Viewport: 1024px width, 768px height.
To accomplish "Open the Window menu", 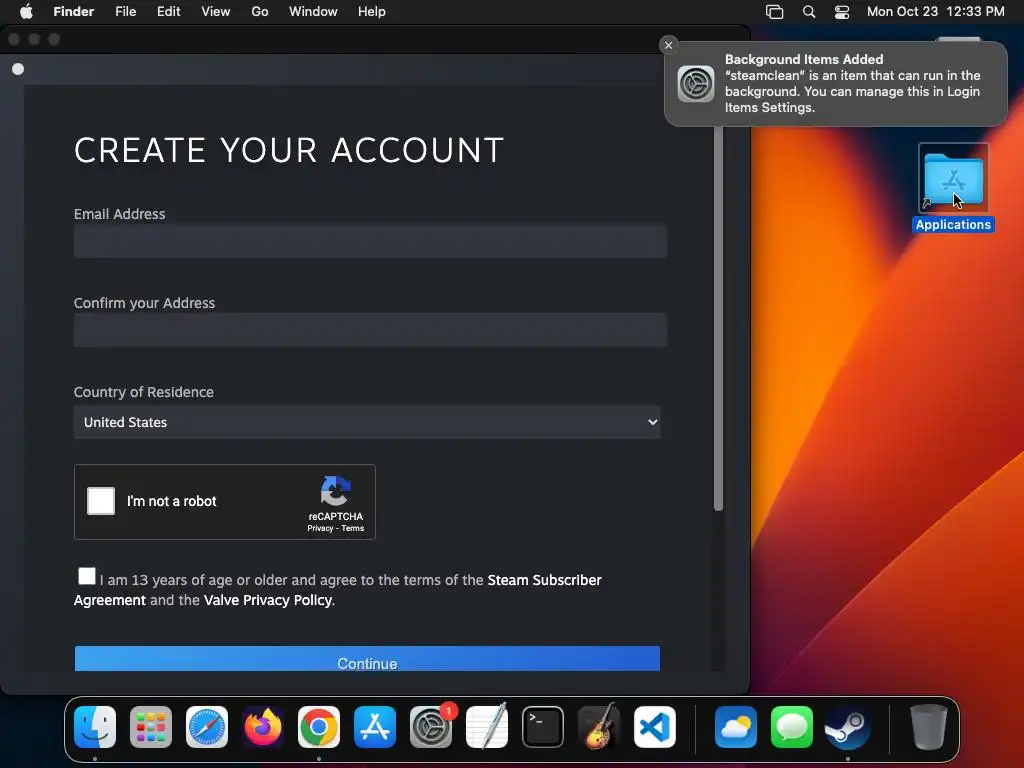I will pos(313,12).
